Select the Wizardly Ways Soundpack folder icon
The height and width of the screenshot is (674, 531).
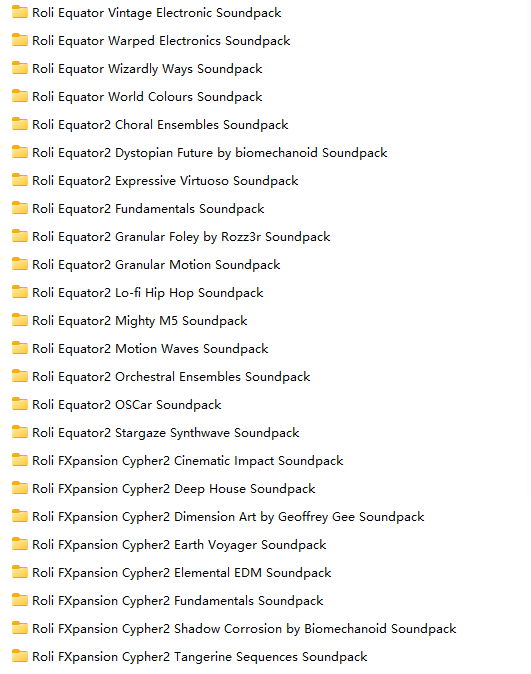click(19, 68)
